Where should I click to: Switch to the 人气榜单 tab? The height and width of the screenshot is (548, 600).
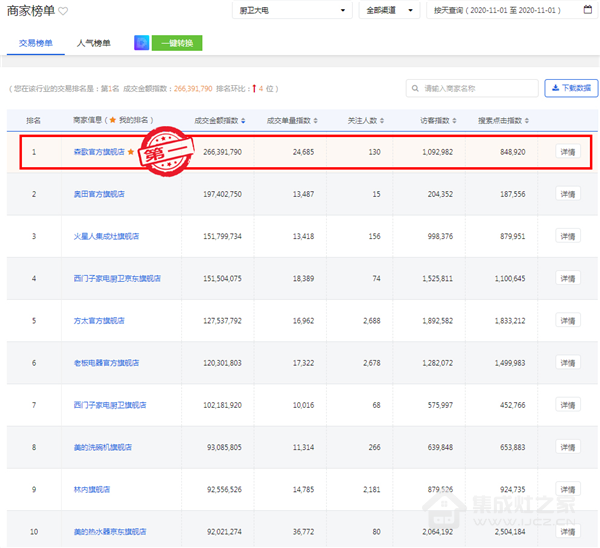pos(93,43)
